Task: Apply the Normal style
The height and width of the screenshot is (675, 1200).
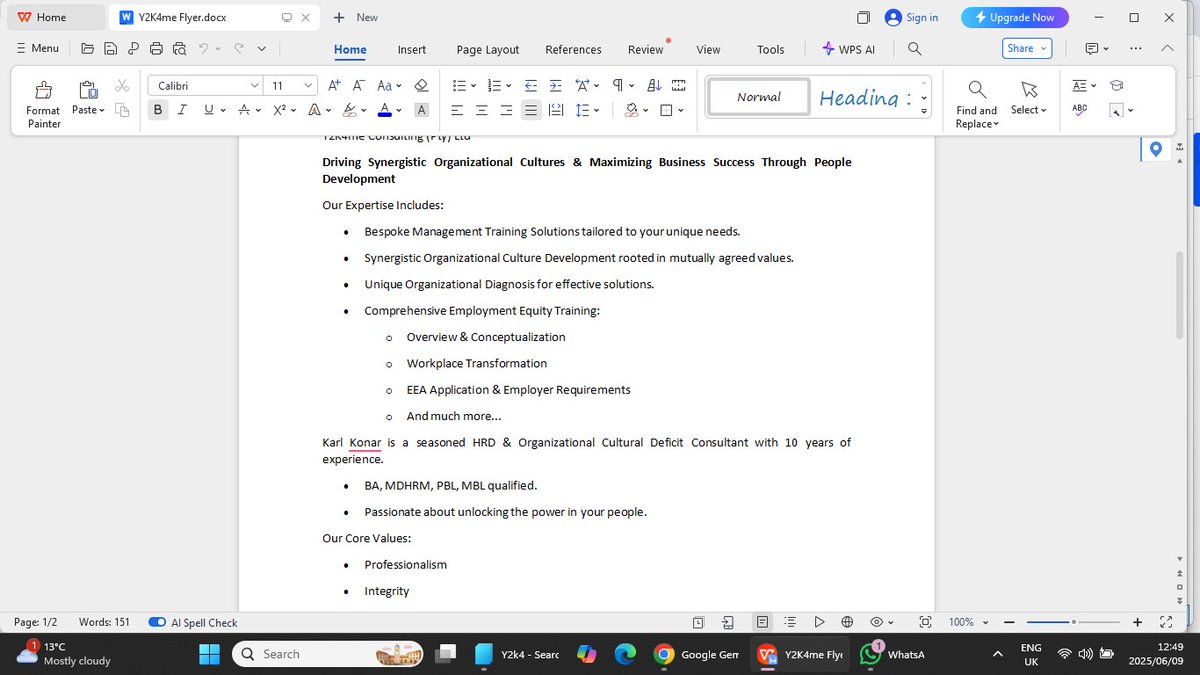Action: (x=759, y=97)
